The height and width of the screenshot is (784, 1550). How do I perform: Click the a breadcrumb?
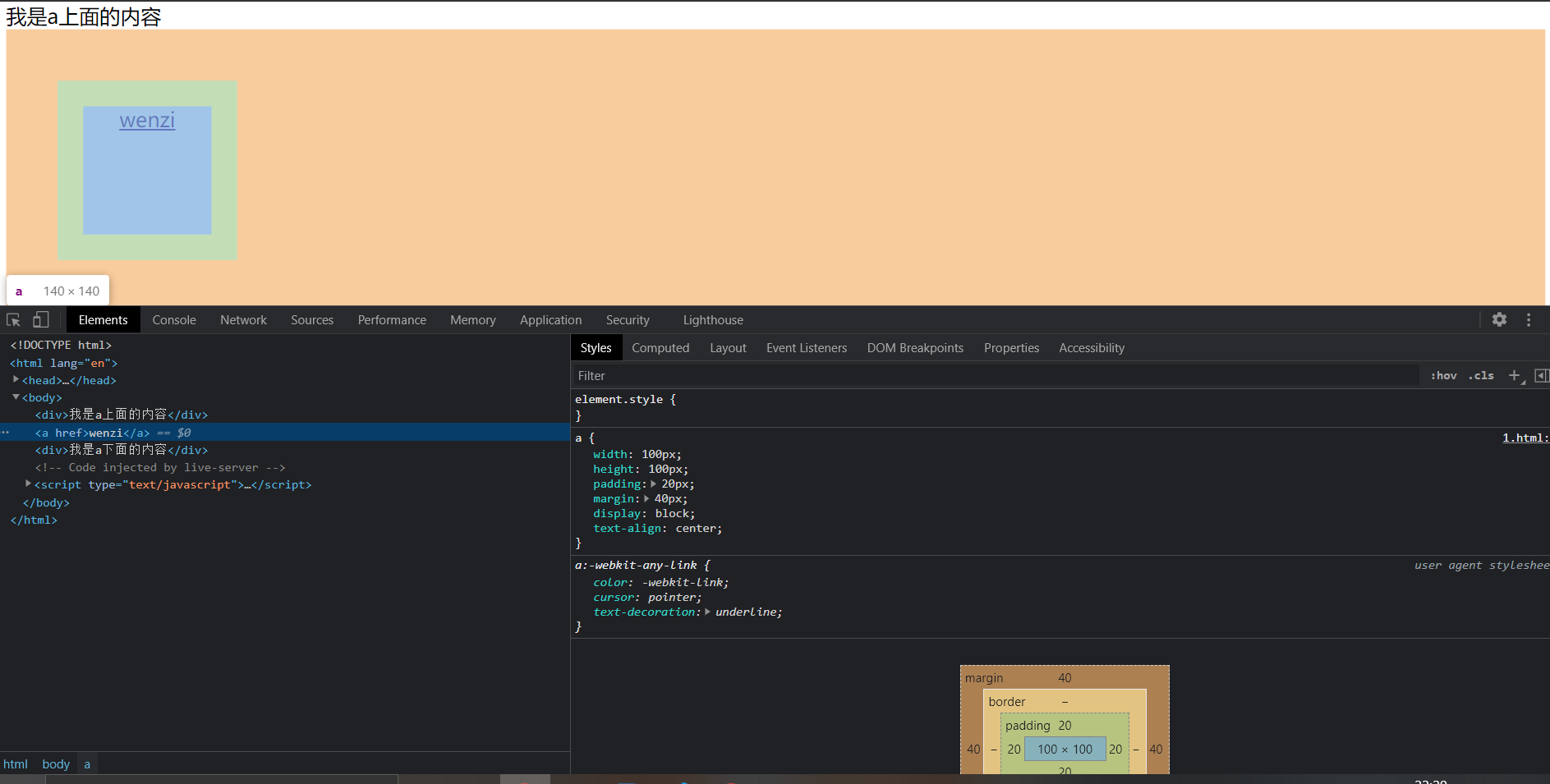click(x=87, y=764)
